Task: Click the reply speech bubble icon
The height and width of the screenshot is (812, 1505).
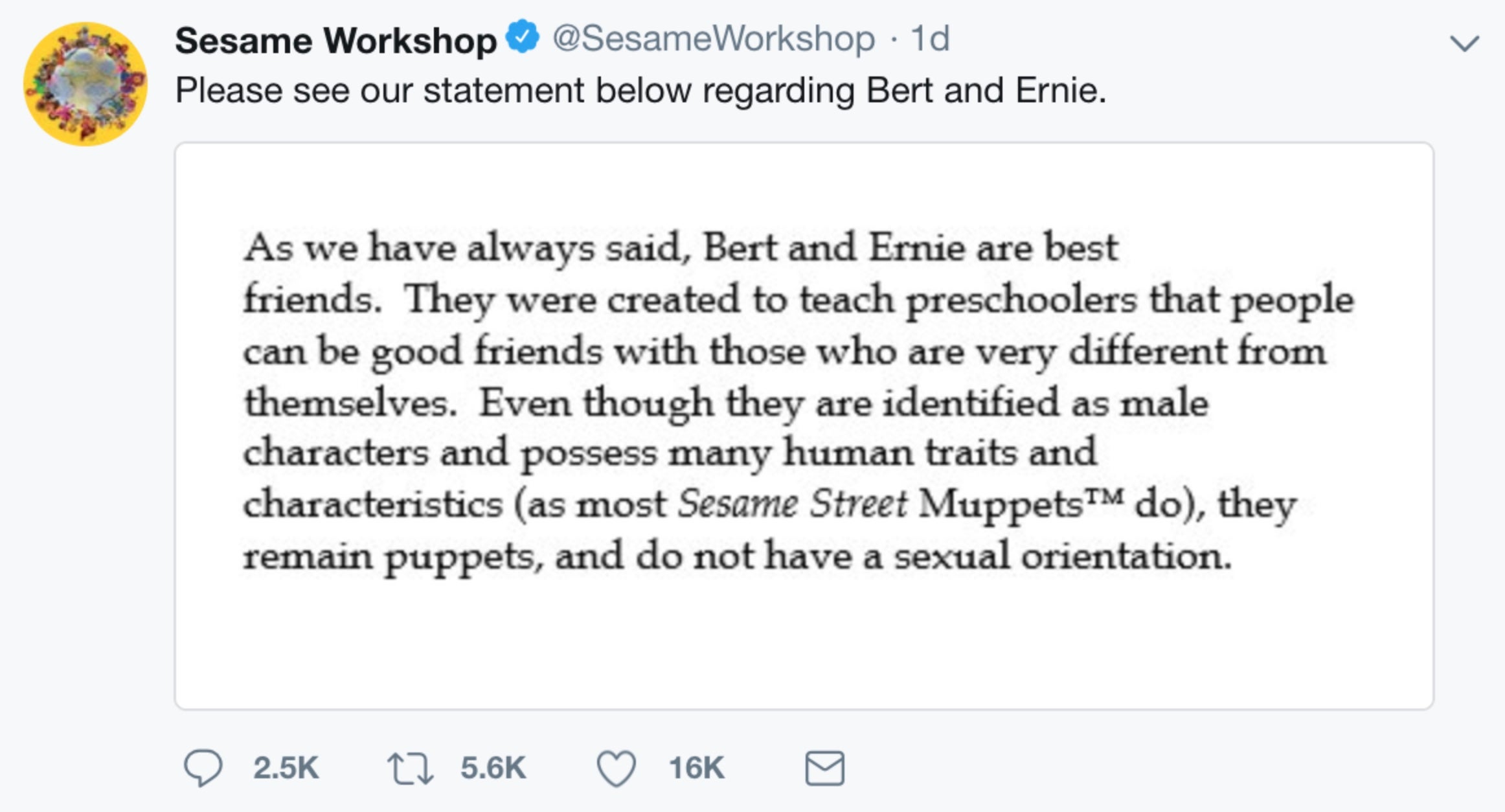Action: 203,768
